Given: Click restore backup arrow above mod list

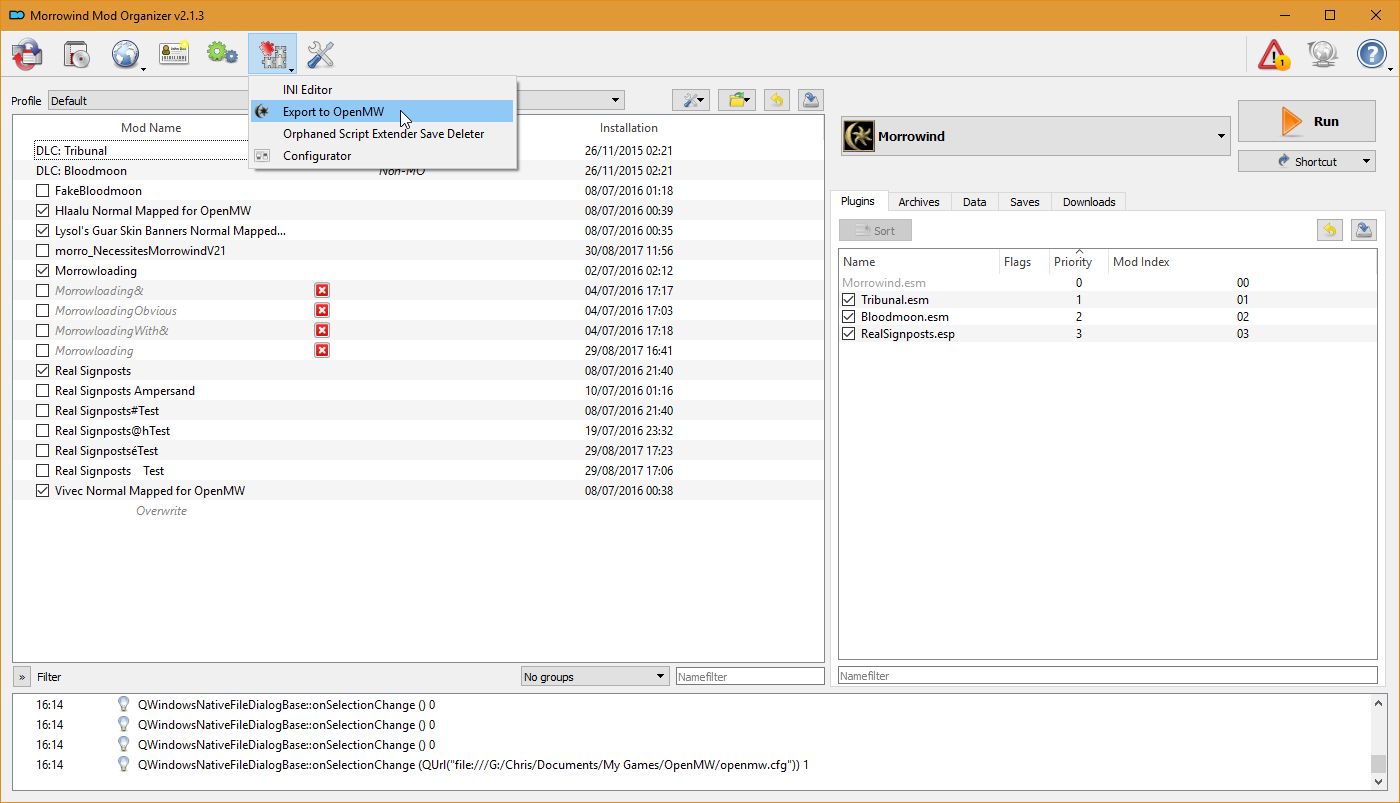Looking at the screenshot, I should (776, 100).
